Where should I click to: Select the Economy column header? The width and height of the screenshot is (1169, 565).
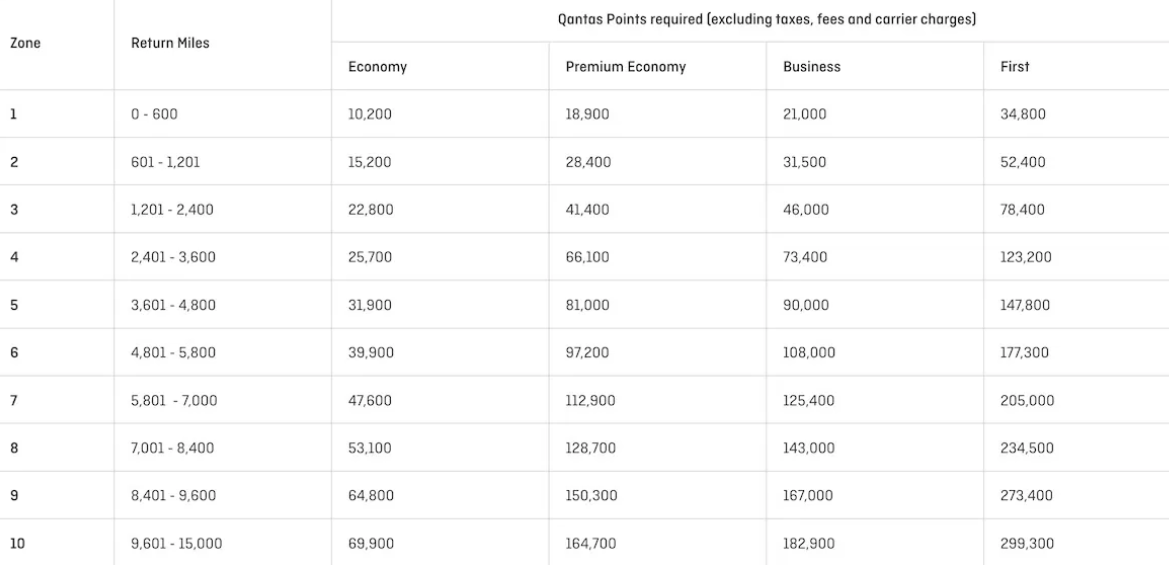click(377, 67)
